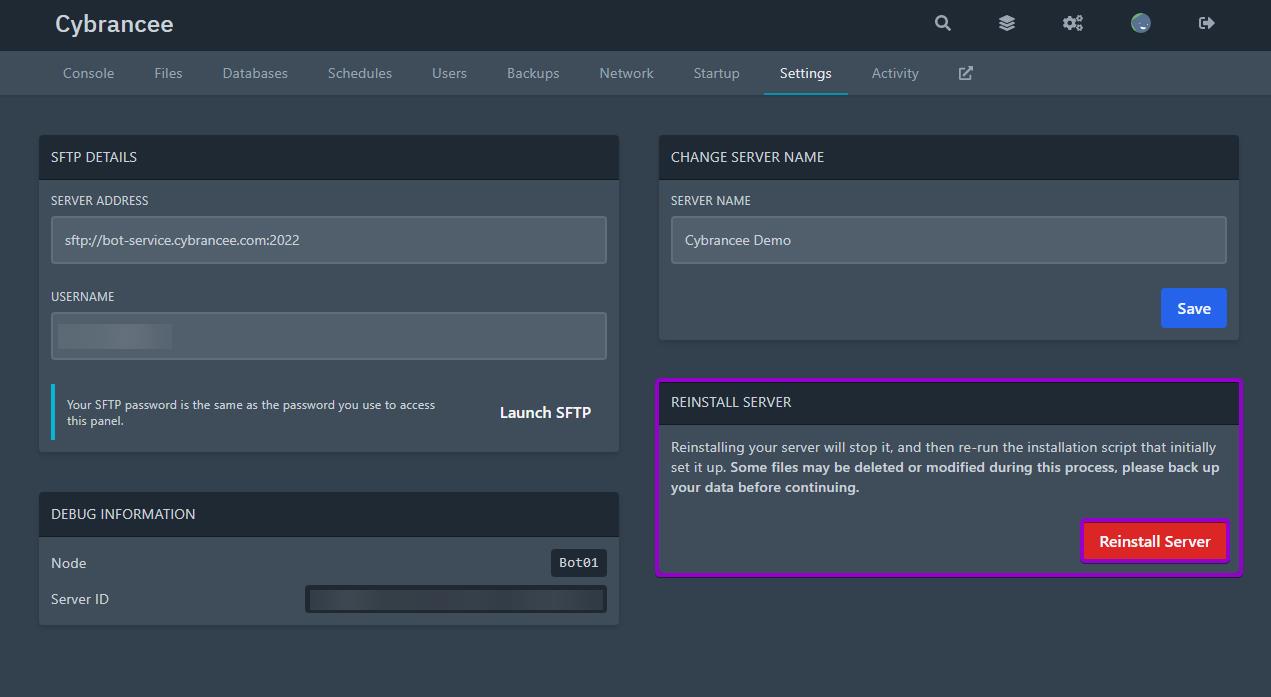Viewport: 1271px width, 697px height.
Task: Click the SFTP password note text
Action: click(251, 413)
